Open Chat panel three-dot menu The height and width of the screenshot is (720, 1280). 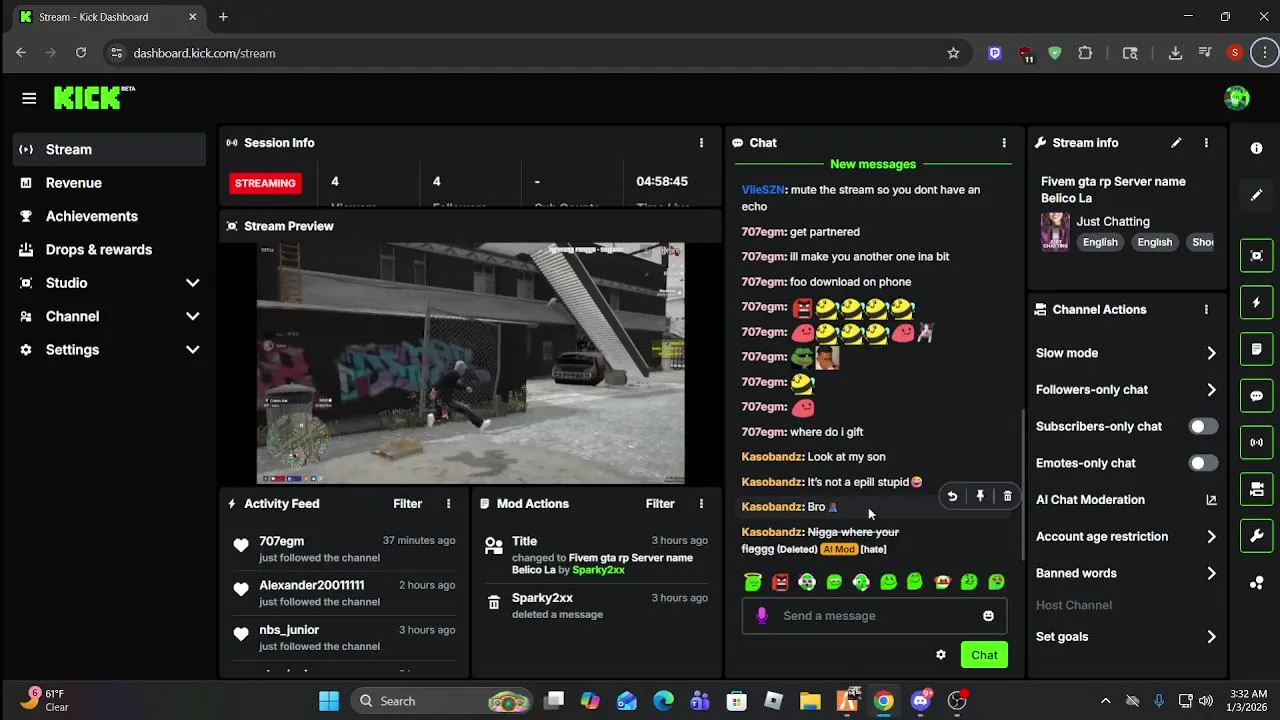tap(1004, 143)
